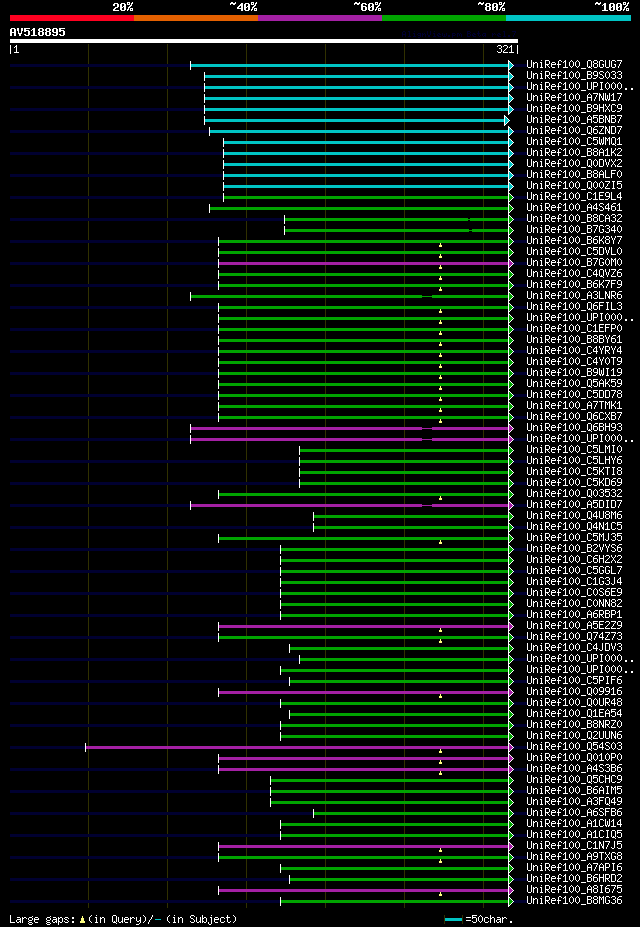Select the UniRef100_C4JDV3 hit name
The image size is (640, 927).
coord(574,649)
